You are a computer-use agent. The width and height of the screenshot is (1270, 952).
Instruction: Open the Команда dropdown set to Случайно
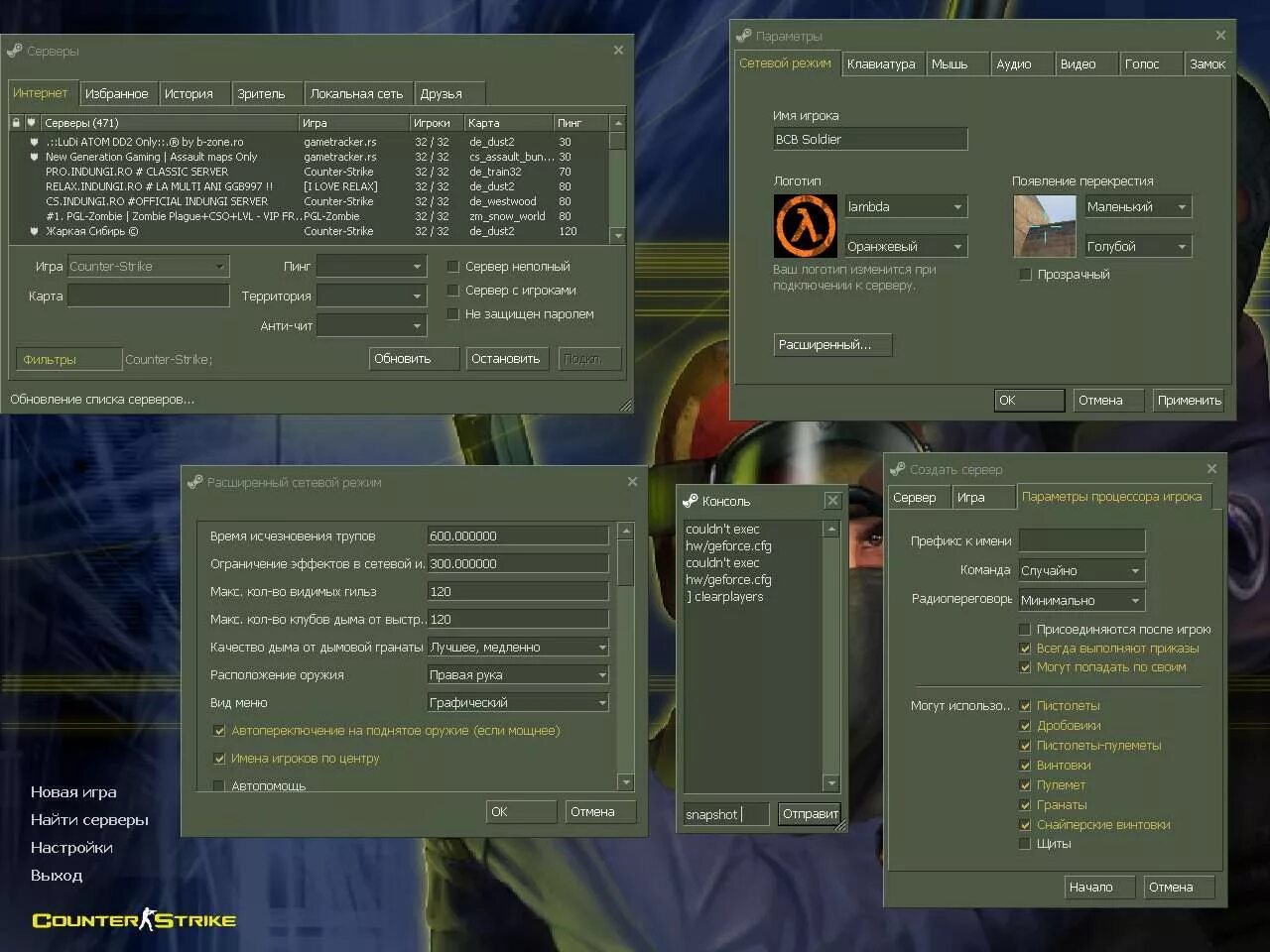tap(1081, 571)
